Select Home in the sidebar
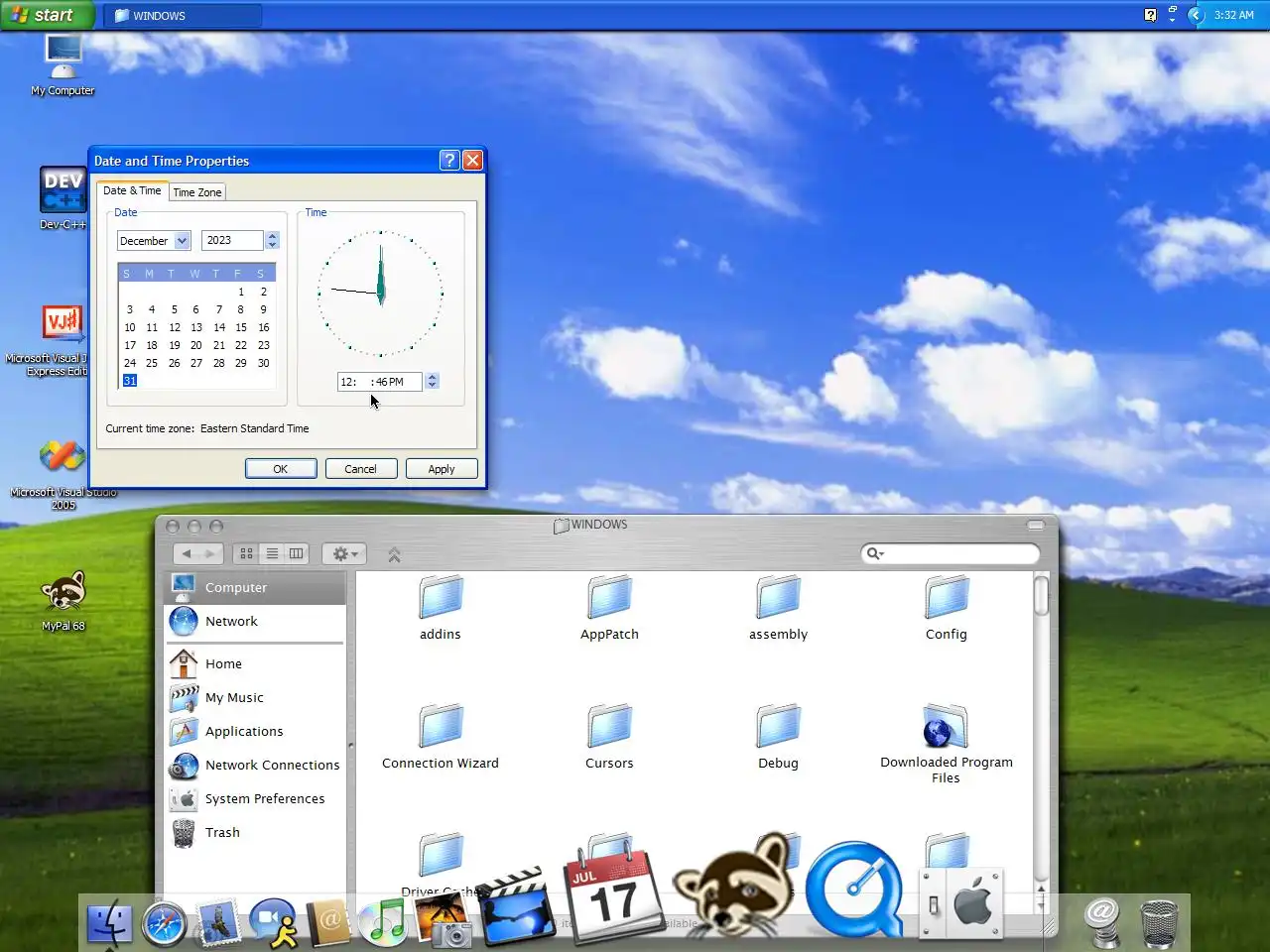Viewport: 1270px width, 952px height. click(x=255, y=663)
